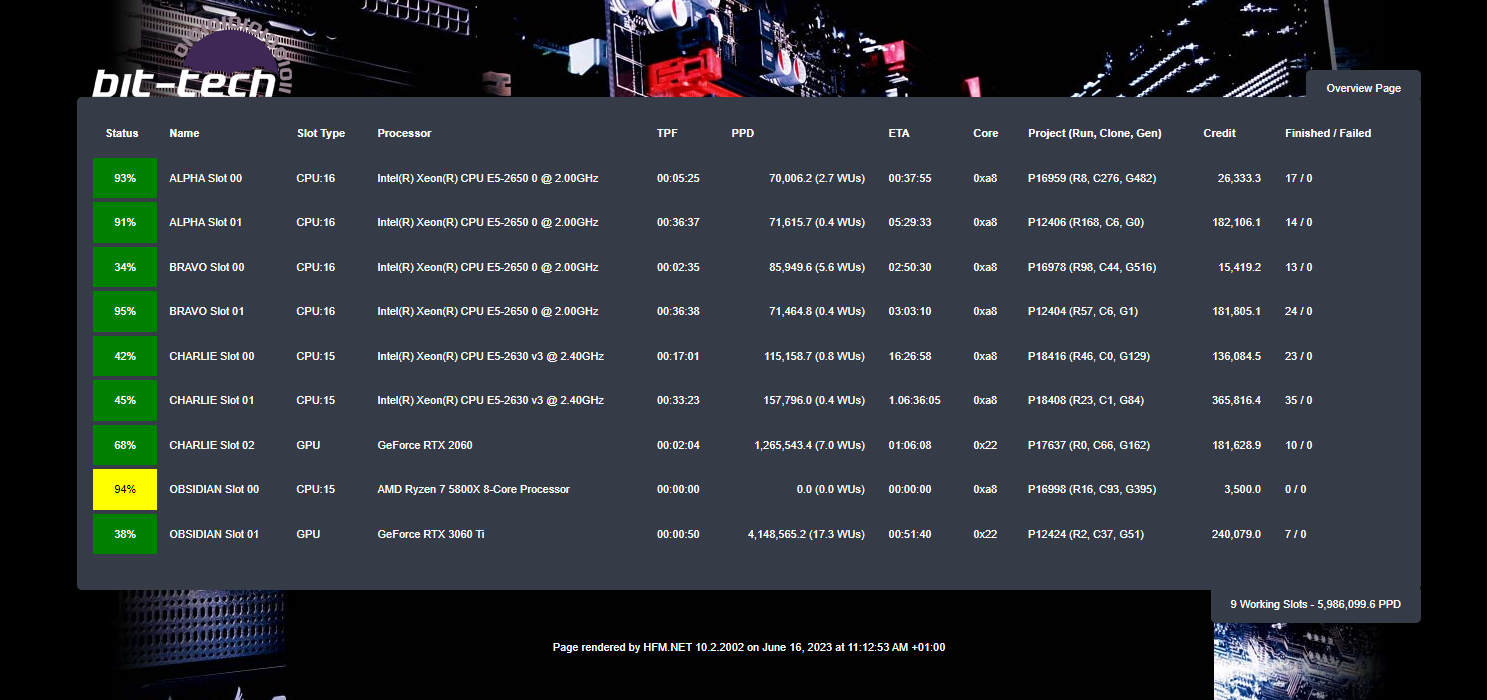Click the 35 / 0 finished count
Image resolution: width=1487 pixels, height=700 pixels.
(1299, 400)
